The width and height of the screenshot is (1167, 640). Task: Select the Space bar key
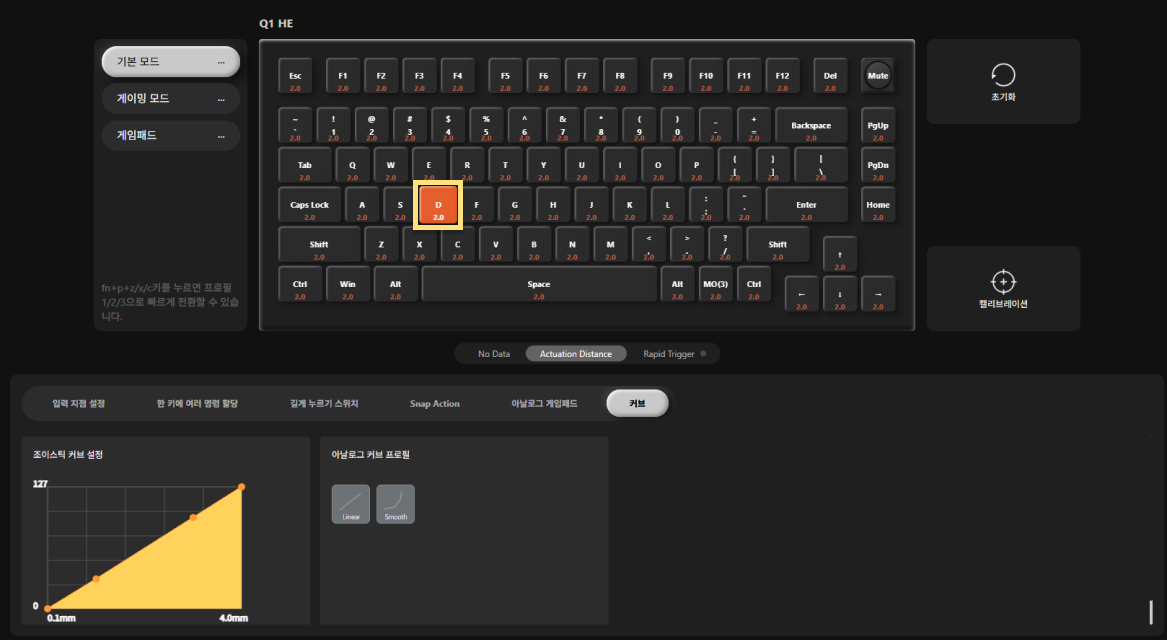pos(539,284)
